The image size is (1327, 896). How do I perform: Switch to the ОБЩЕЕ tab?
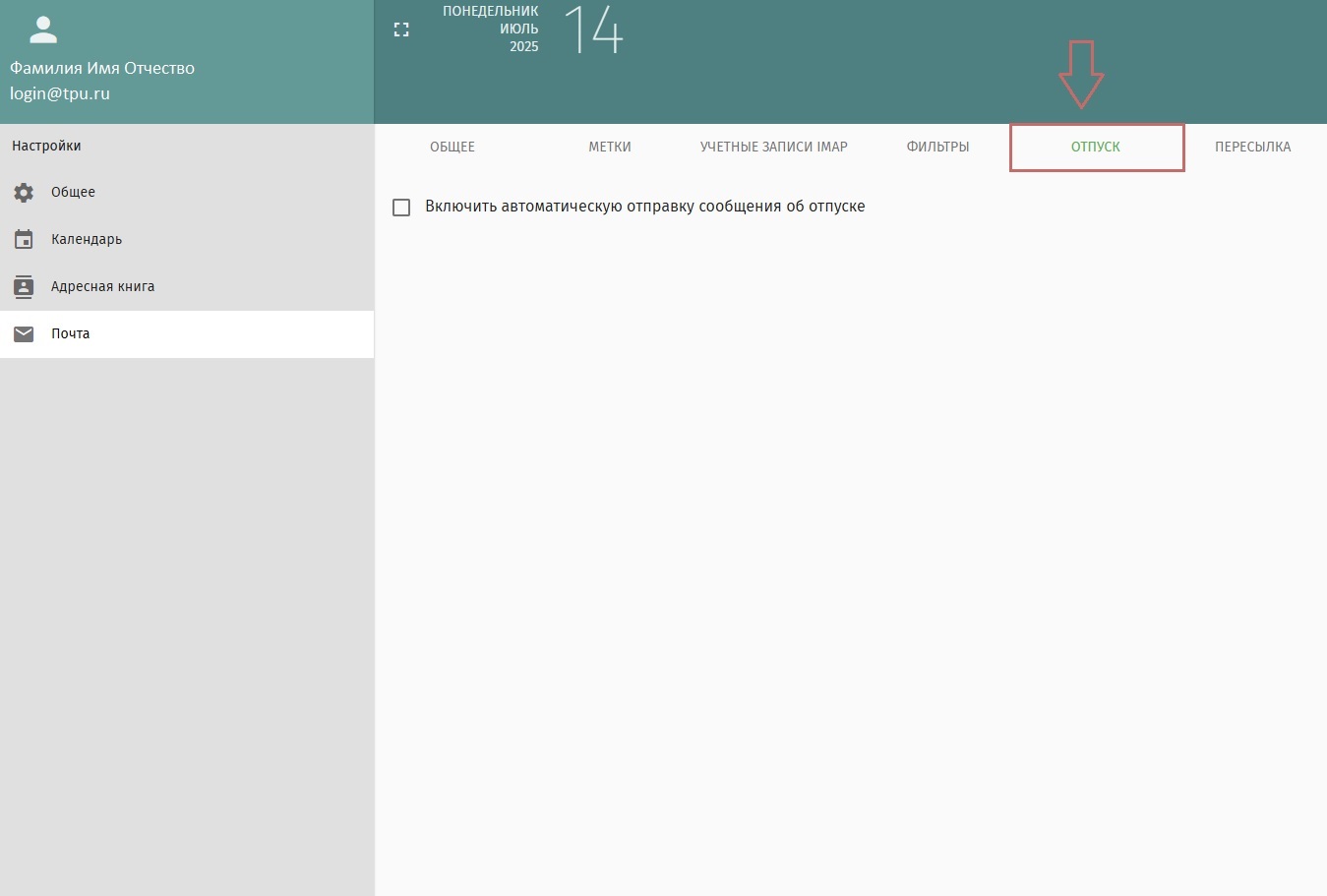[452, 147]
